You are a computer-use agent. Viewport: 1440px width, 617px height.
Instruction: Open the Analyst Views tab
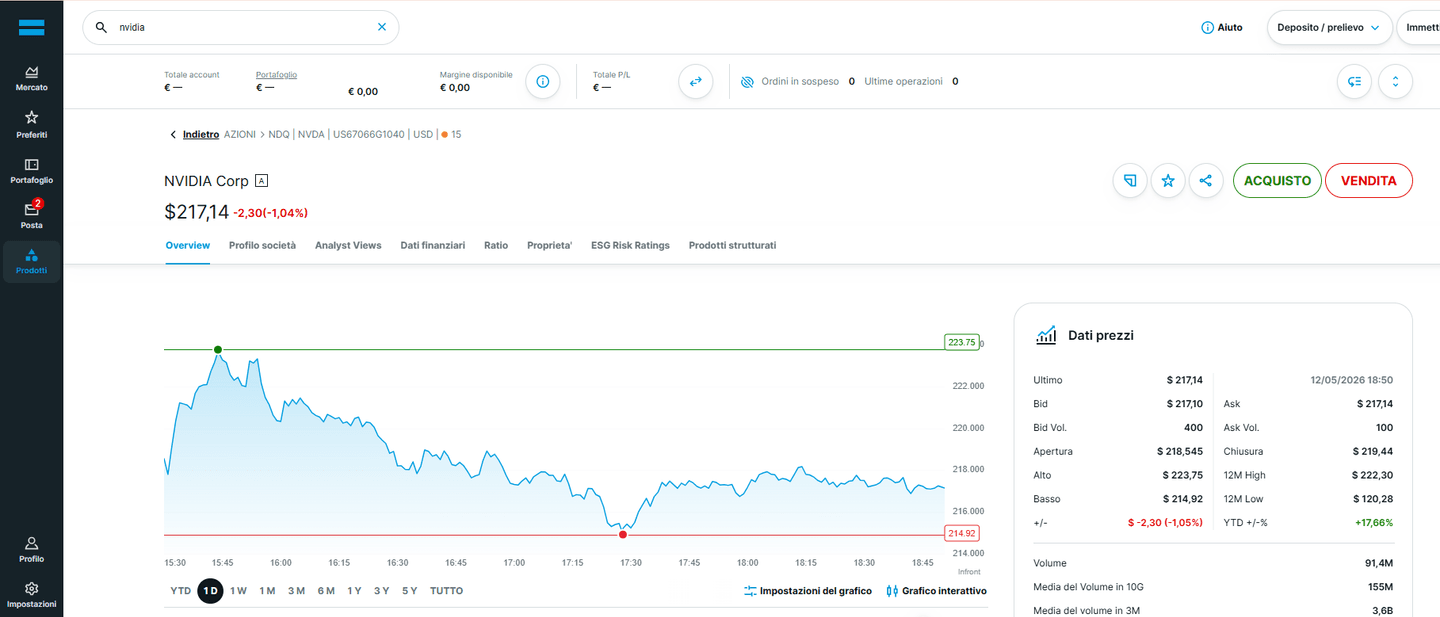348,245
